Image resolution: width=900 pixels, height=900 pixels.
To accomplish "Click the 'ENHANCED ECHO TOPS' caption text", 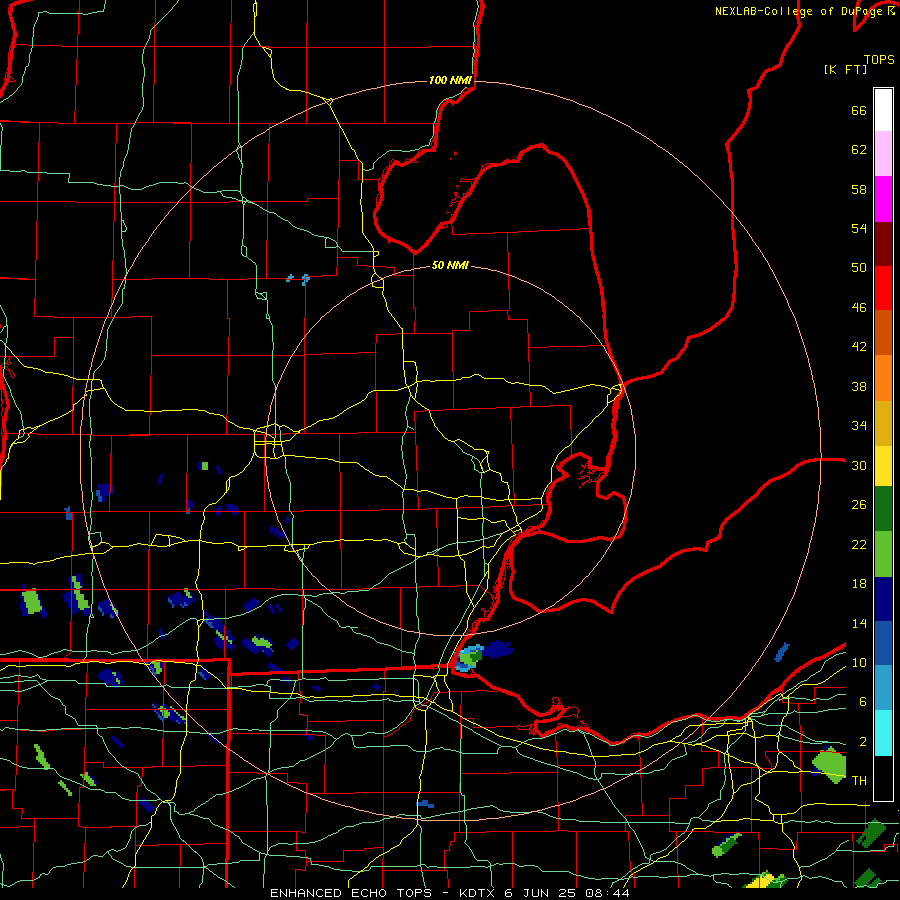I will (351, 893).
